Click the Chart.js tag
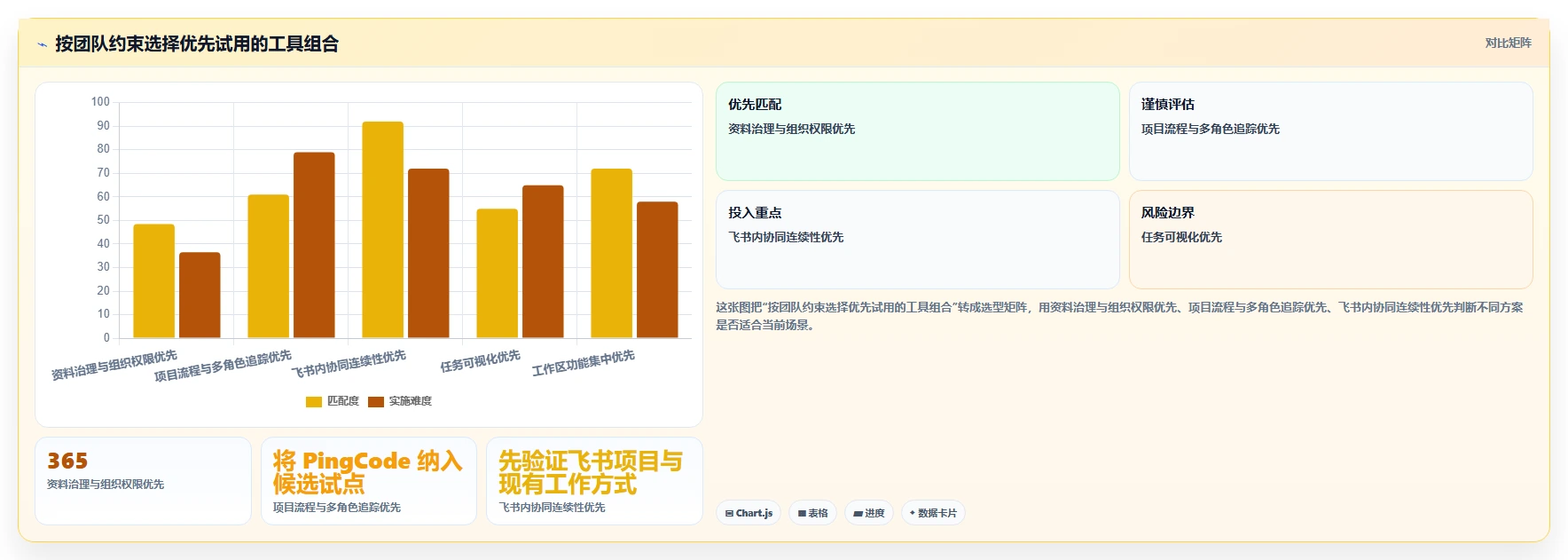This screenshot has width=1568, height=560. click(749, 513)
